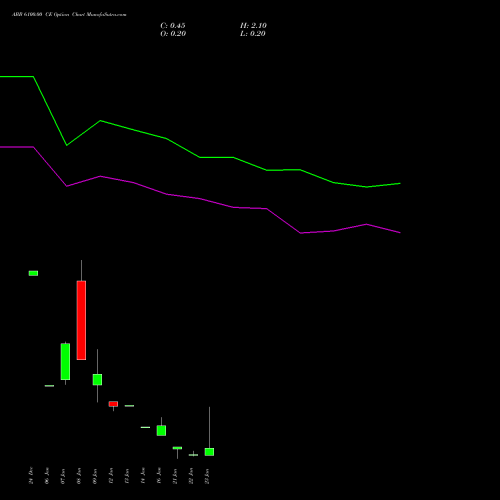Click the close value 'C: 0.45'
The image size is (500, 500).
click(x=173, y=26)
